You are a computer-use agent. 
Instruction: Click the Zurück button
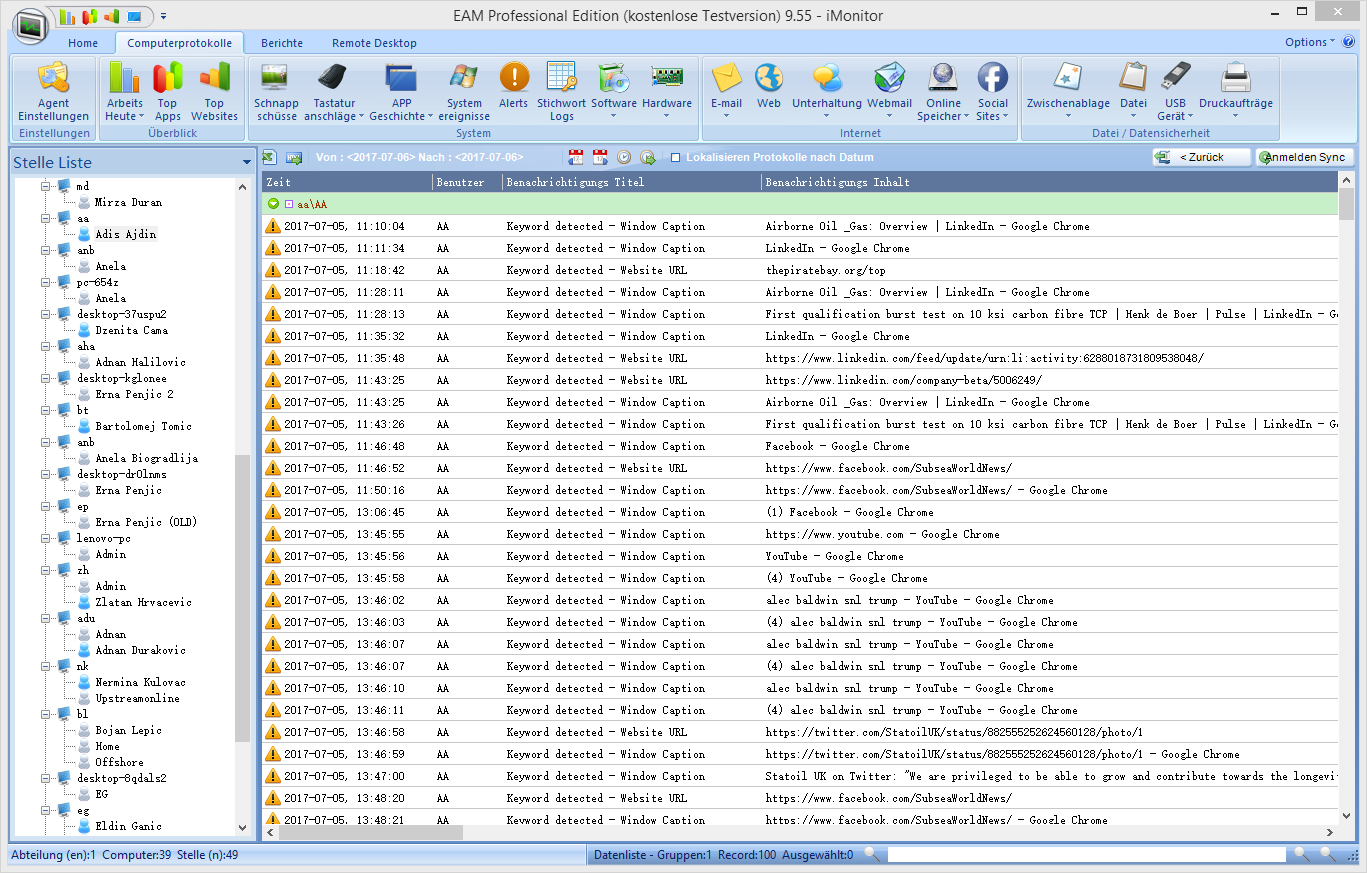pyautogui.click(x=1201, y=157)
